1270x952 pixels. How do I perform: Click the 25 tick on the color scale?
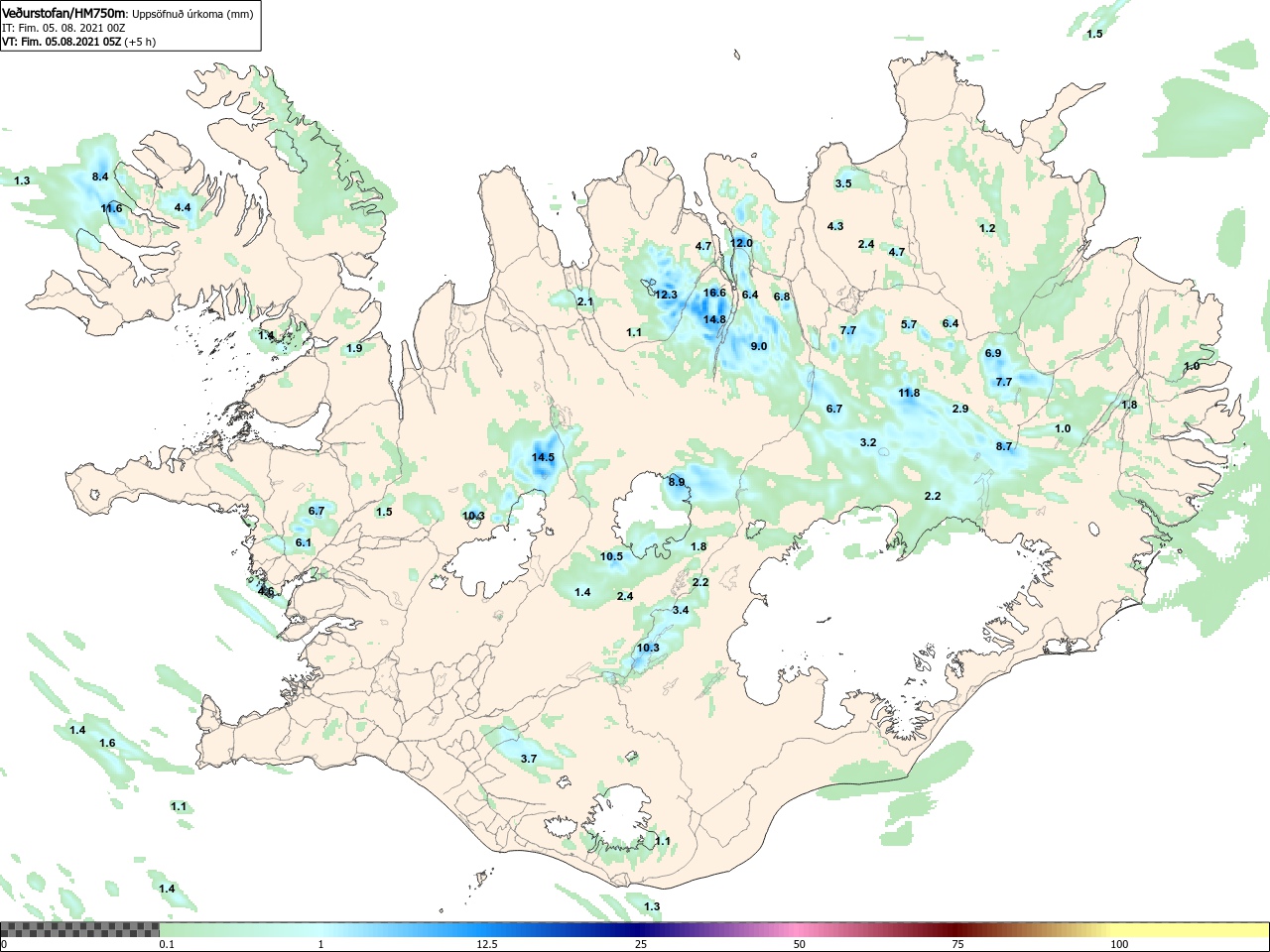pos(641,944)
